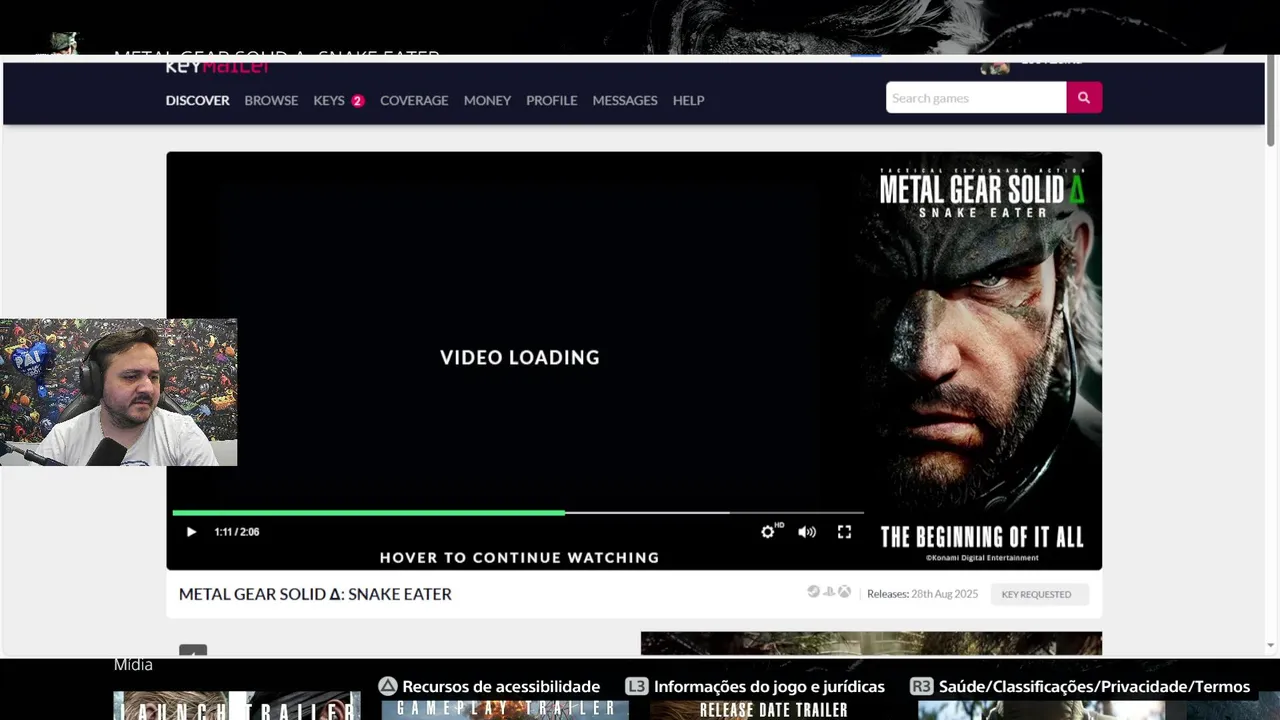Click the release date 28th Aug 2025
This screenshot has width=1280, height=720.
[x=944, y=594]
